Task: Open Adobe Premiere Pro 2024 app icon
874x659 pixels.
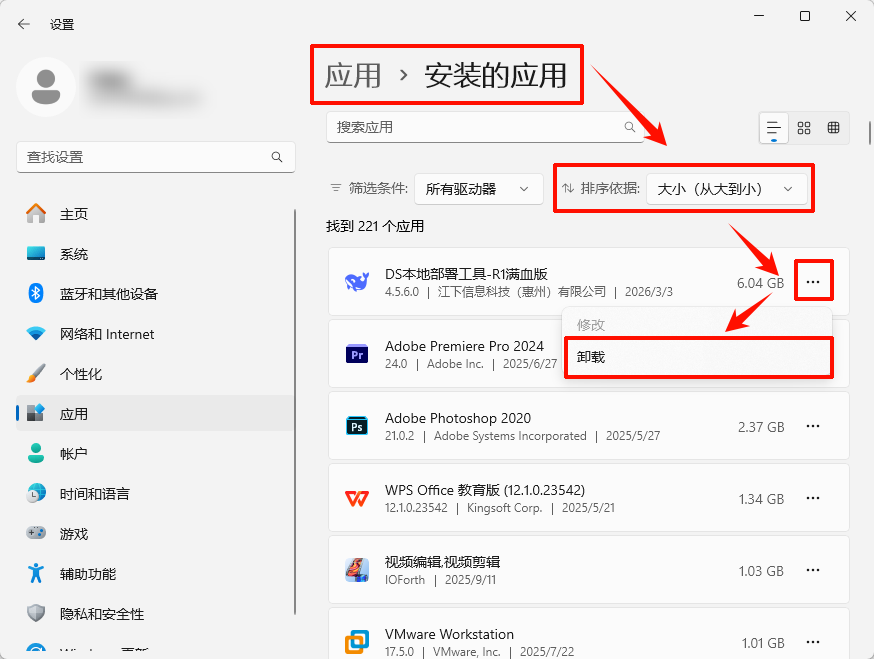Action: click(357, 355)
